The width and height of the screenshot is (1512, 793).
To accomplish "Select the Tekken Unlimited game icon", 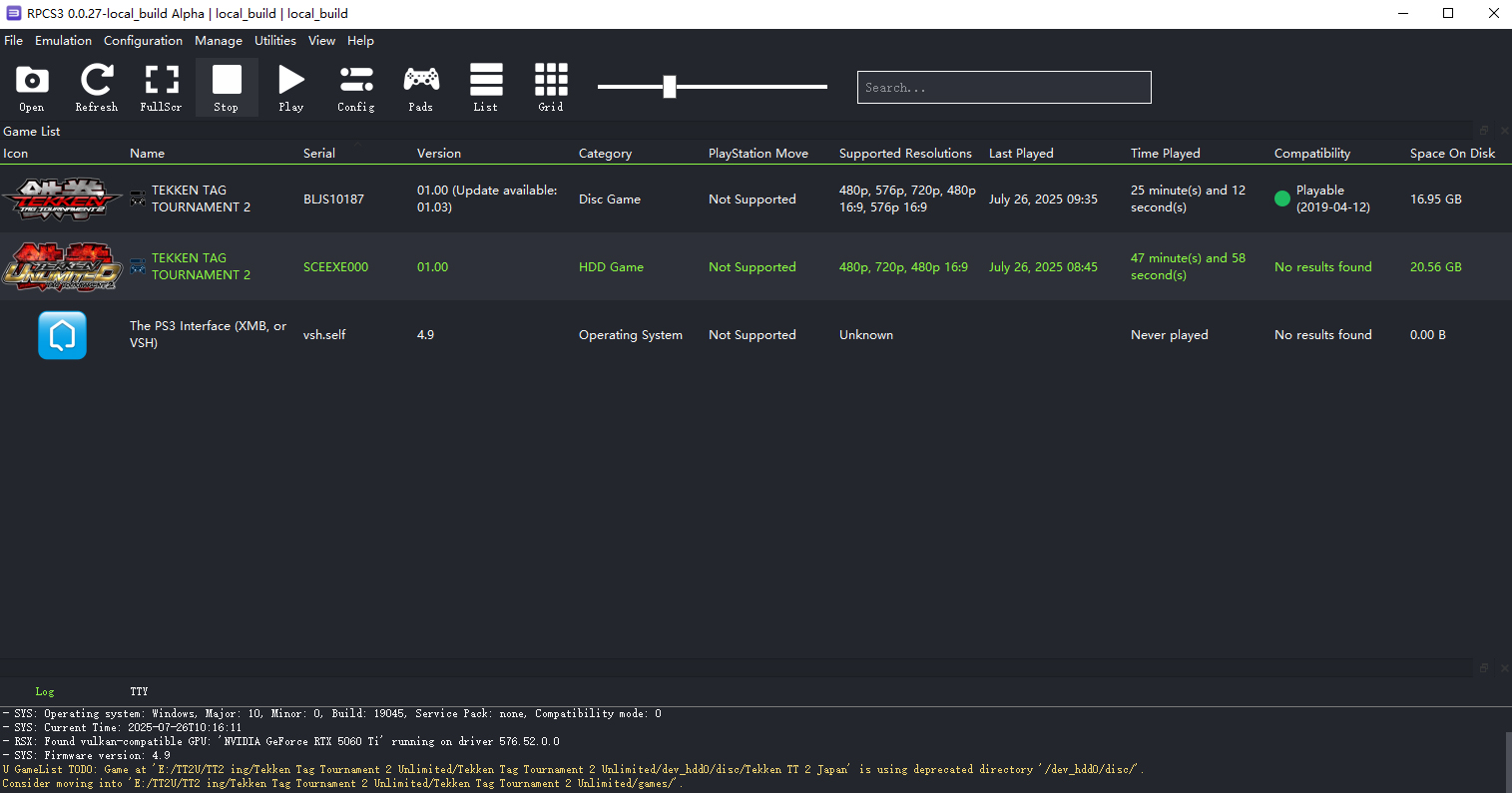I will (62, 266).
